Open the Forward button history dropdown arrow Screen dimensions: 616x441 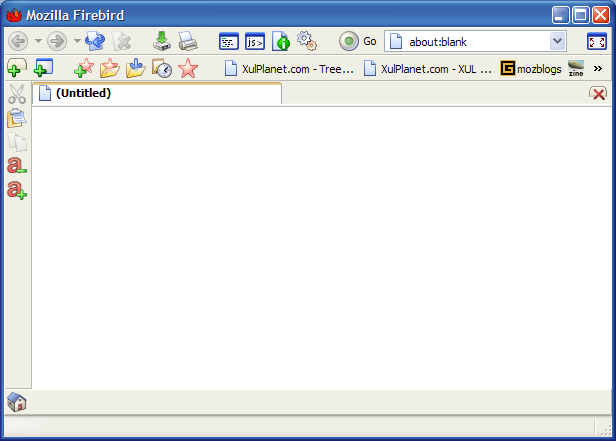(x=77, y=41)
